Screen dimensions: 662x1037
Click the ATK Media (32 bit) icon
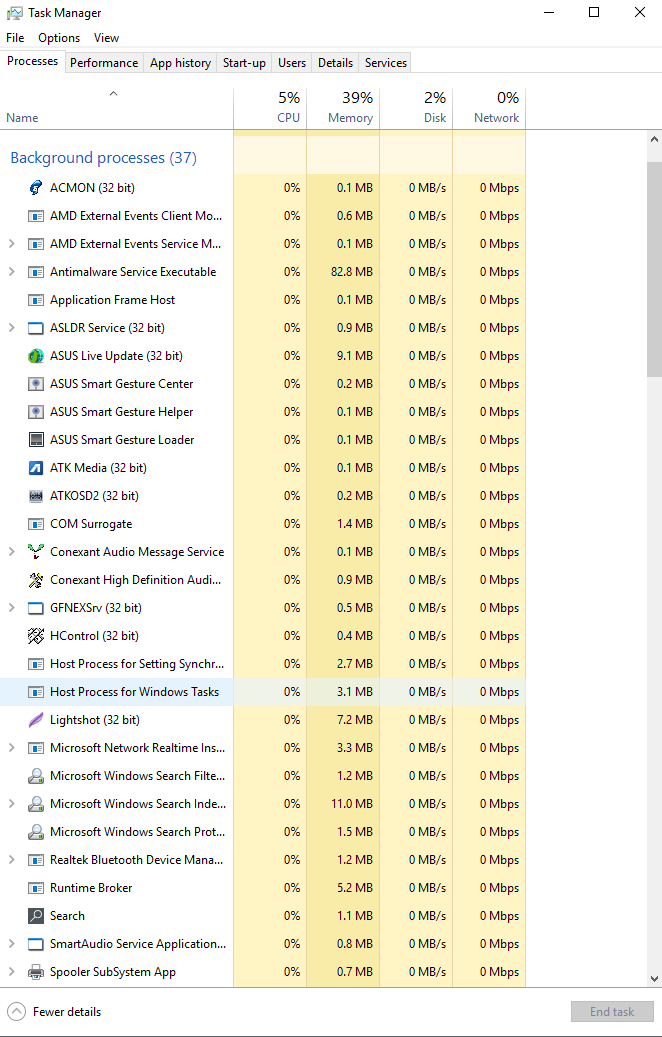[x=36, y=468]
